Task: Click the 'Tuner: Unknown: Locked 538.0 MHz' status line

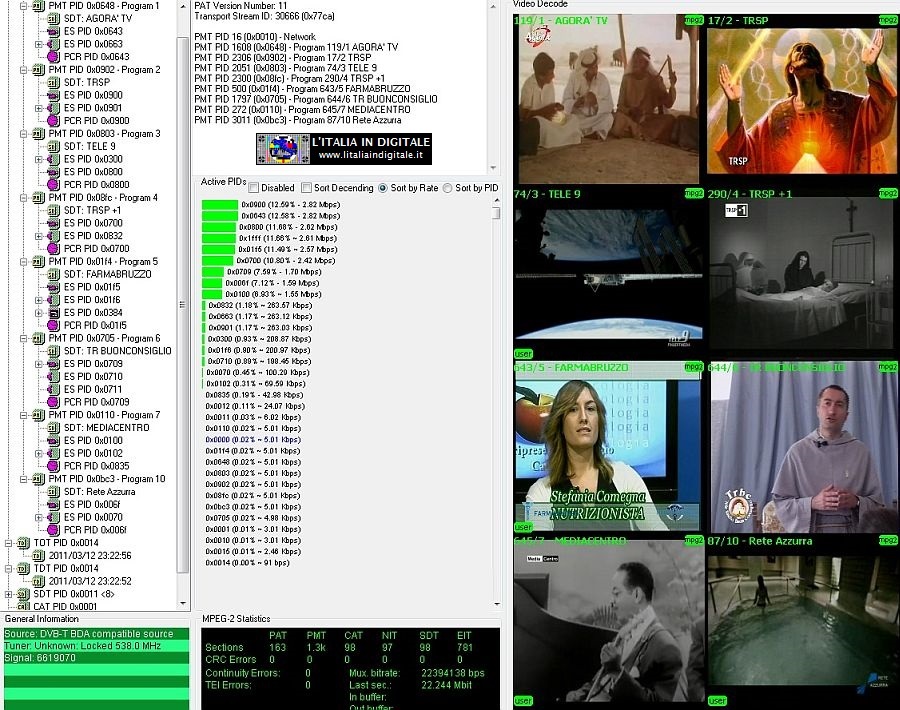Action: (96, 646)
